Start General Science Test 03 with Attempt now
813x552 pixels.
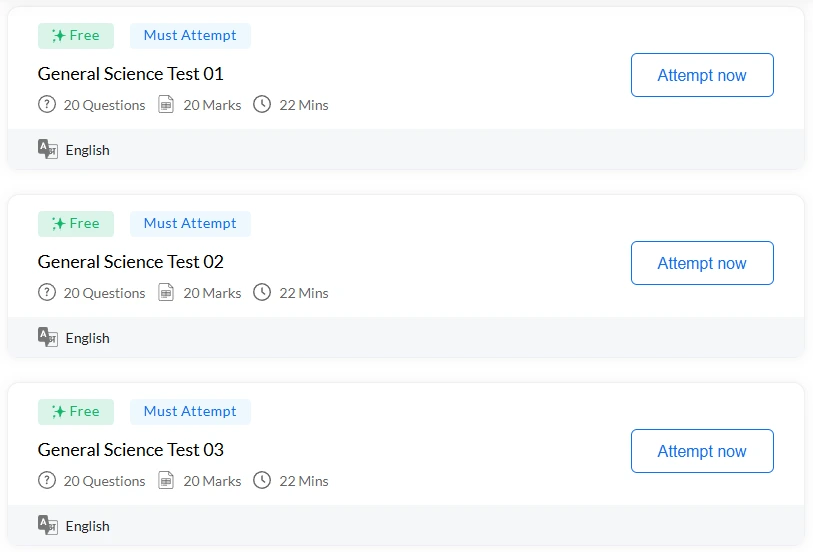click(702, 451)
